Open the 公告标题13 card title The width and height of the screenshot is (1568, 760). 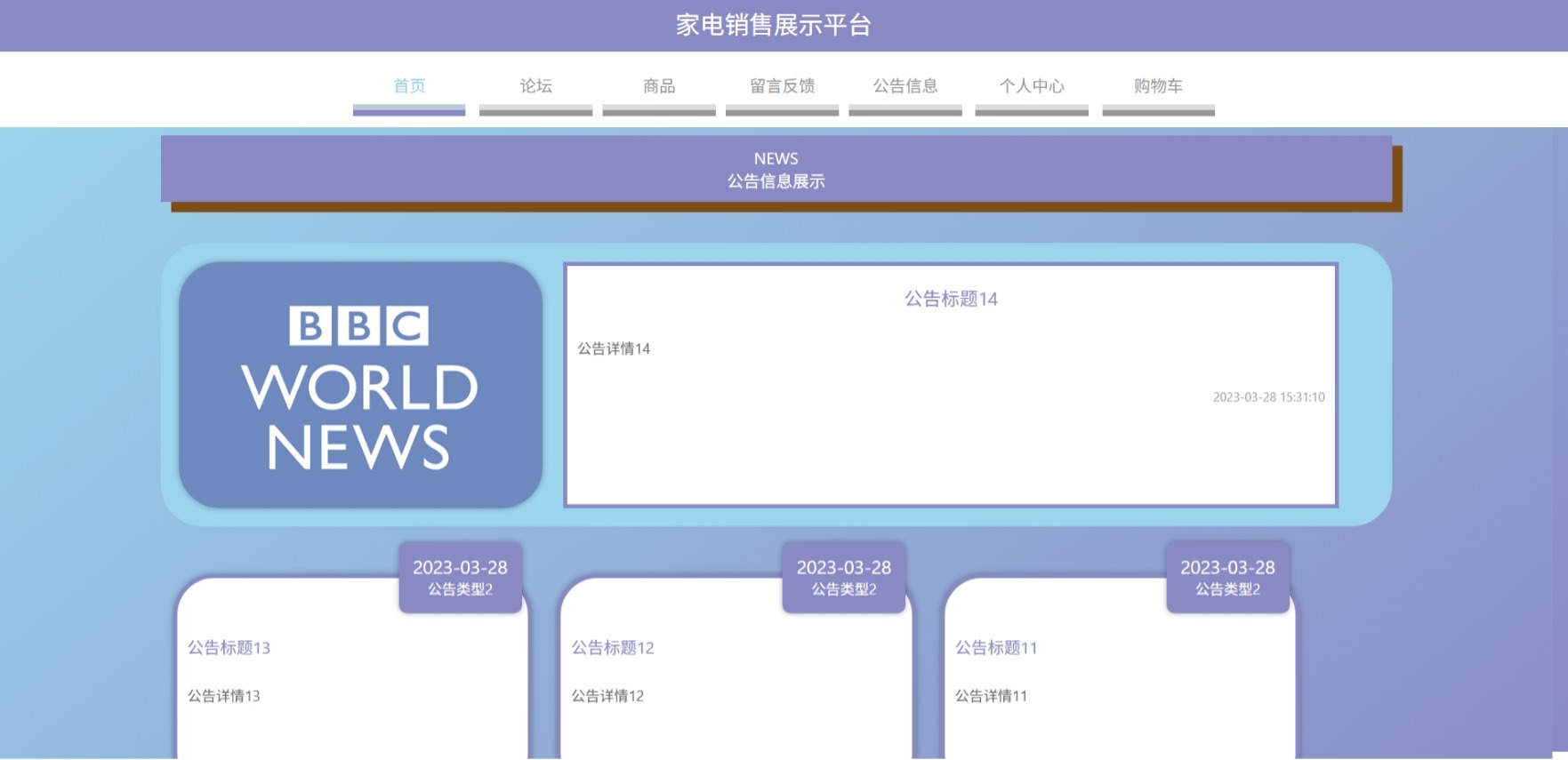click(229, 648)
